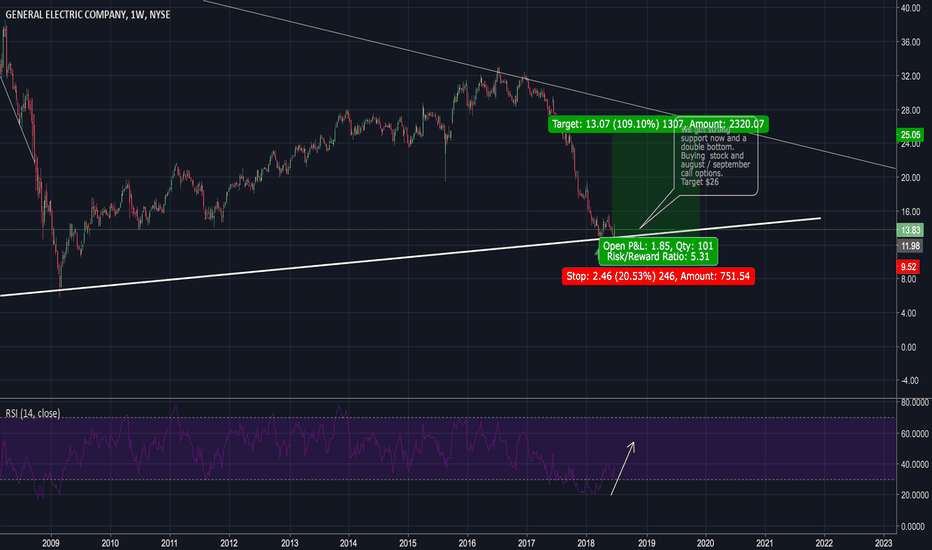Select the RSI (14, close) indicator label
Image resolution: width=932 pixels, height=550 pixels.
click(x=33, y=413)
